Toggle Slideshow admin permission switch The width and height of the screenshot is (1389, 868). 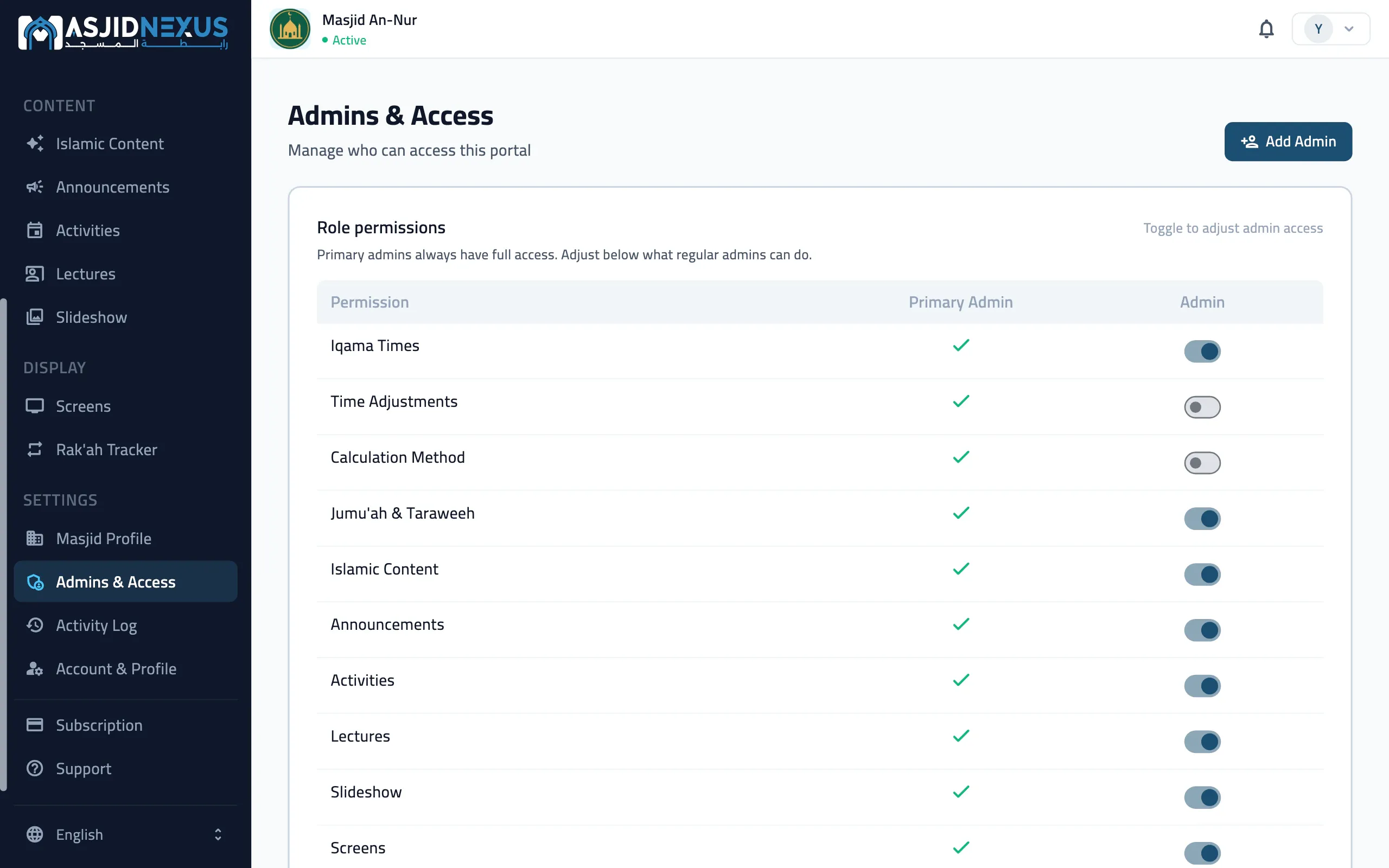tap(1202, 797)
